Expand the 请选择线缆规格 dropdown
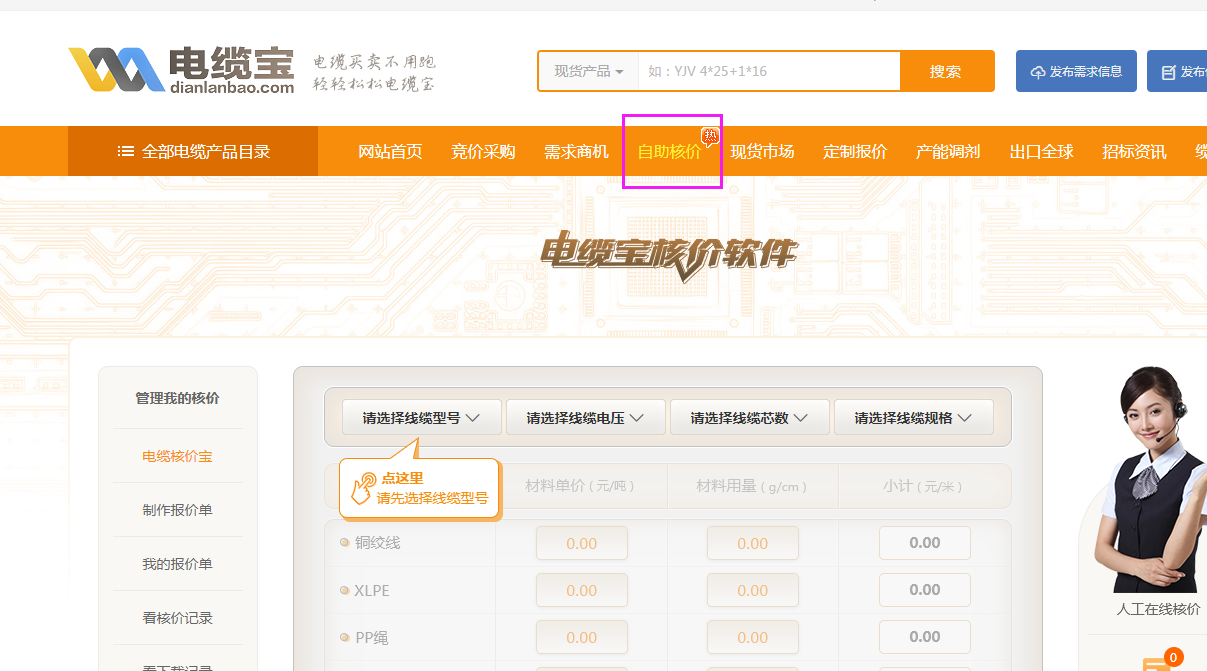The image size is (1207, 671). [x=913, y=417]
